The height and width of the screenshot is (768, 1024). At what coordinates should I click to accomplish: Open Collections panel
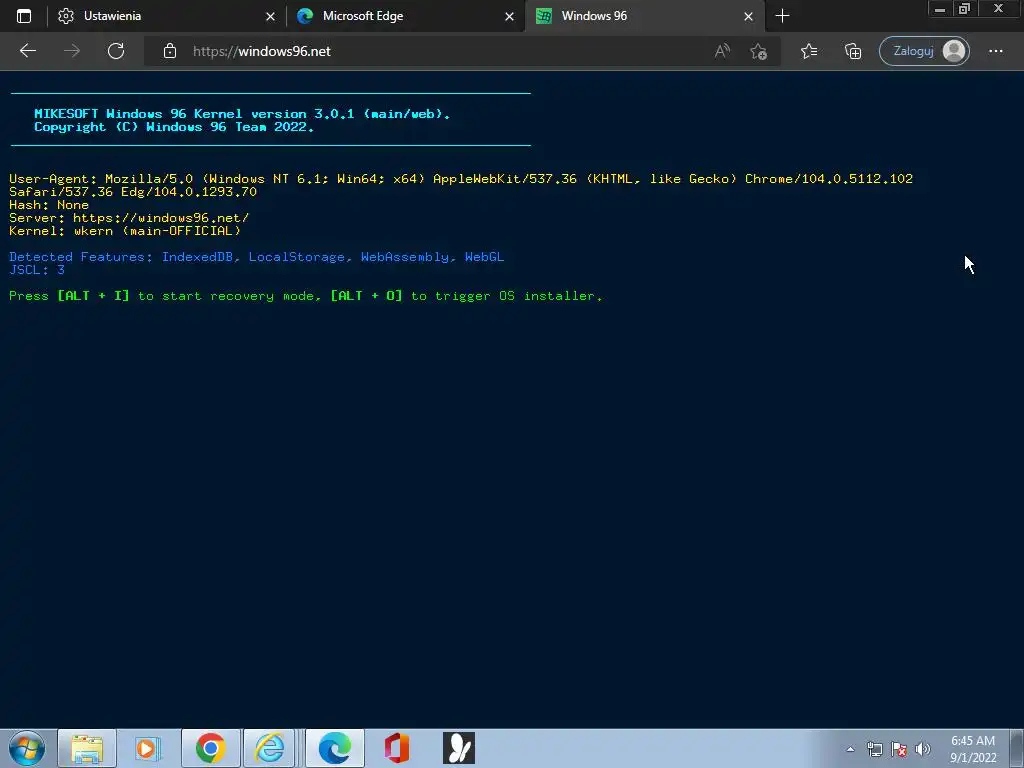pos(853,51)
